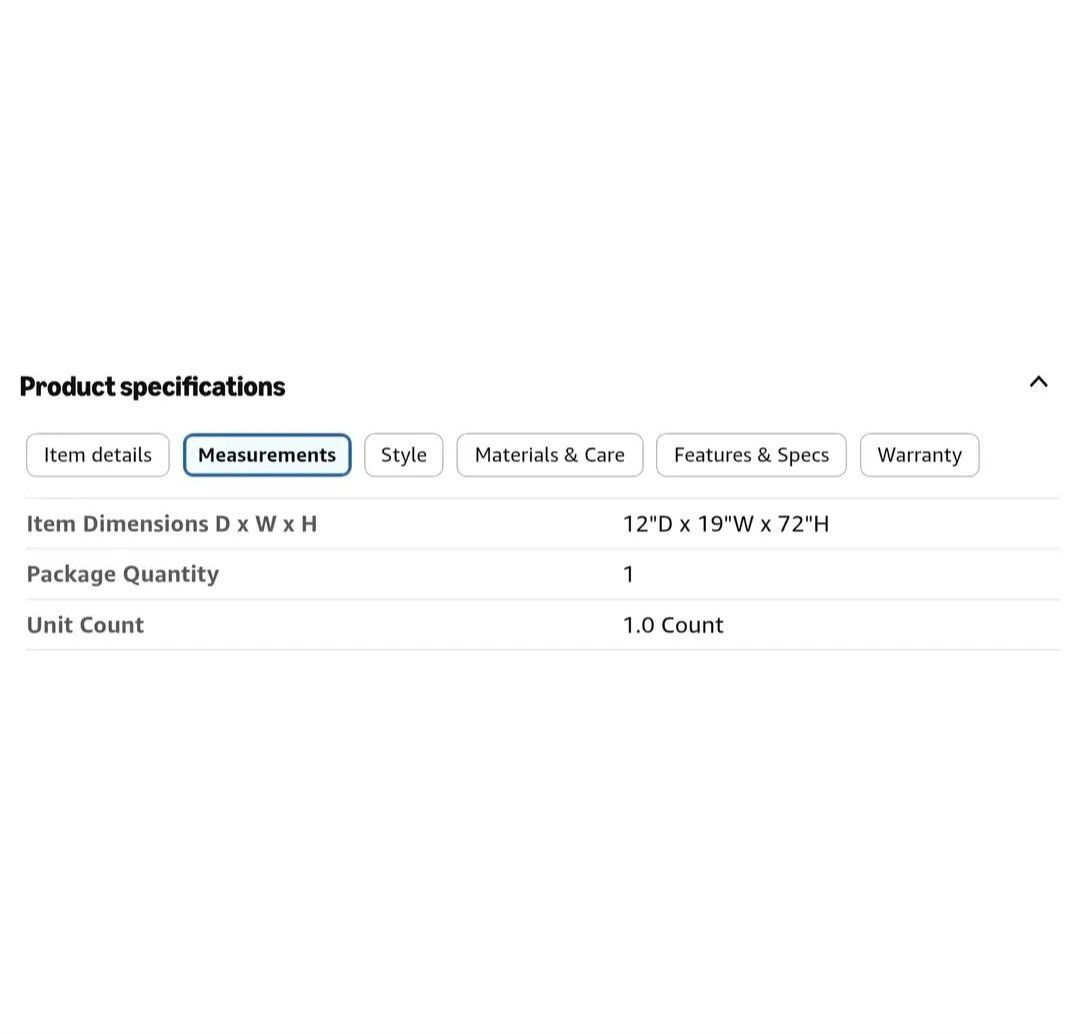The height and width of the screenshot is (1034, 1080).
Task: Click the word specifications in the heading
Action: pos(203,387)
